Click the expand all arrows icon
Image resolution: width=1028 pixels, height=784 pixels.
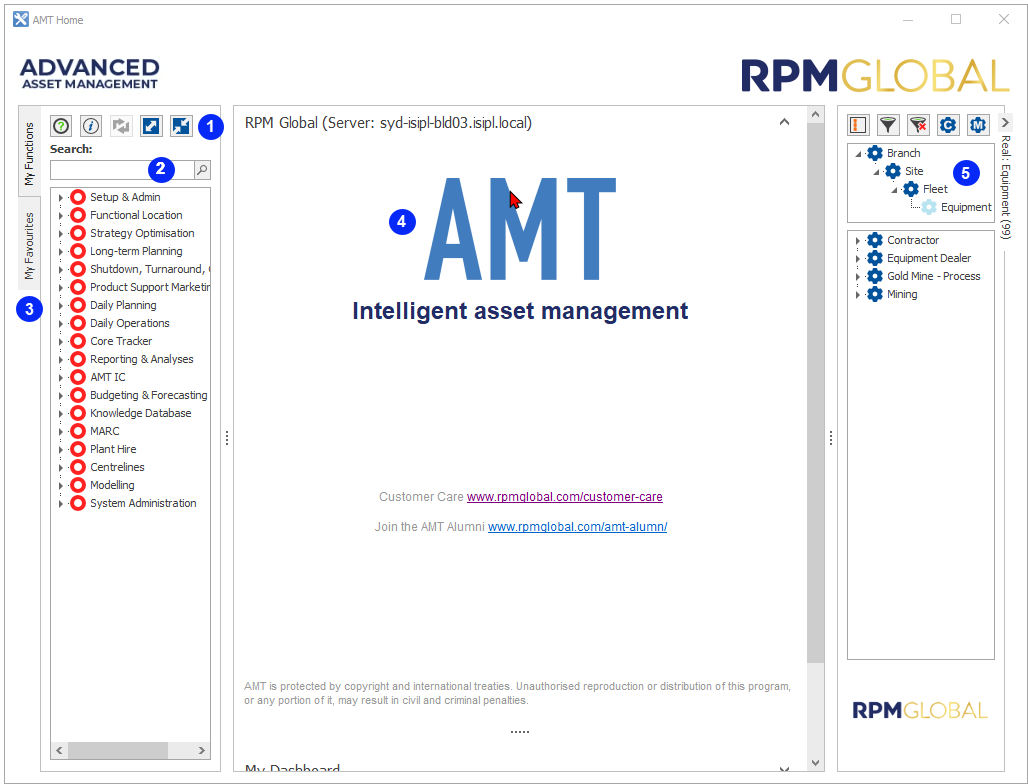151,126
